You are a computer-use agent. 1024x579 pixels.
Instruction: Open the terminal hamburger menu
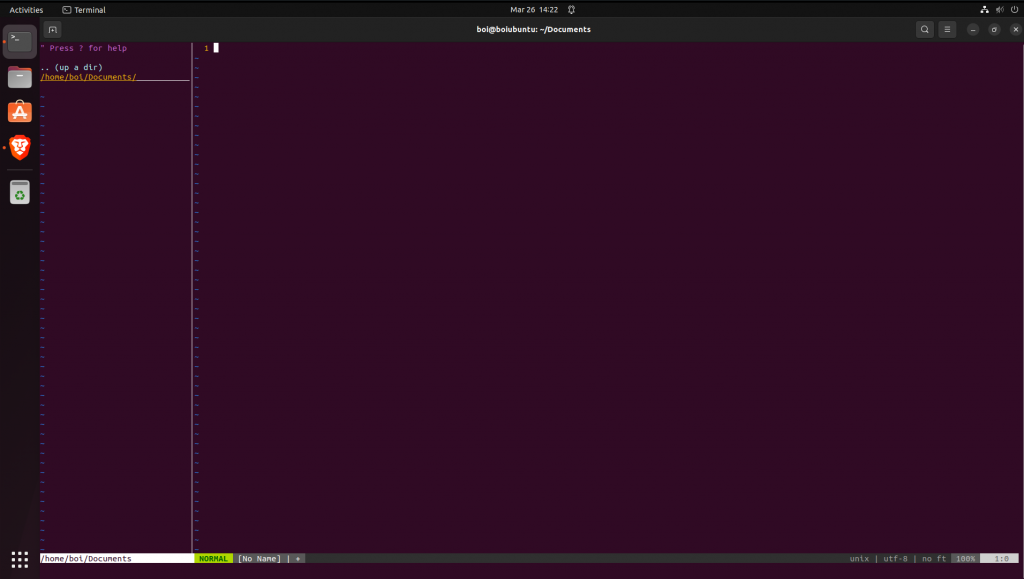[947, 29]
